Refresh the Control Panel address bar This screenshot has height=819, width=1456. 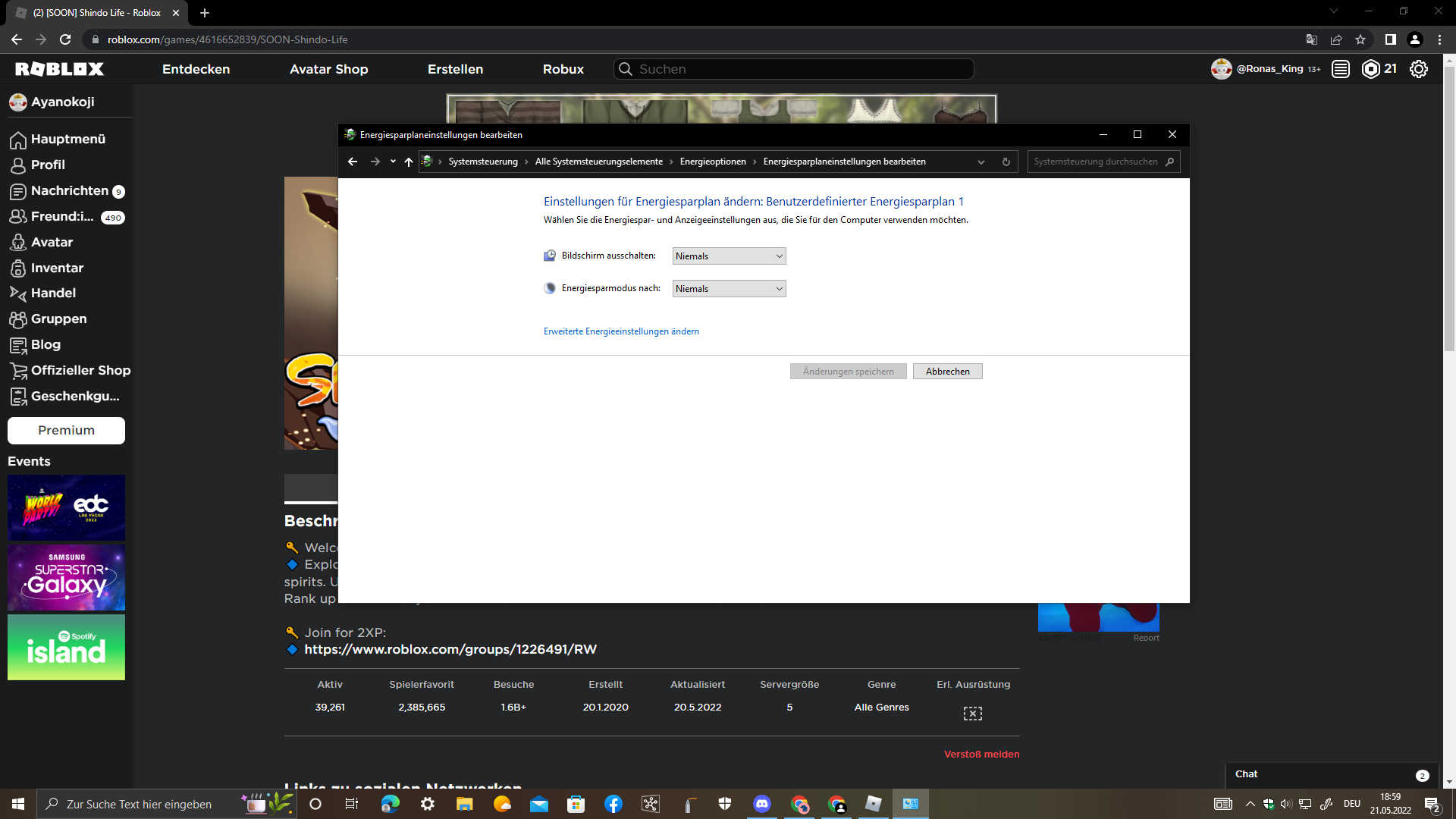1006,162
